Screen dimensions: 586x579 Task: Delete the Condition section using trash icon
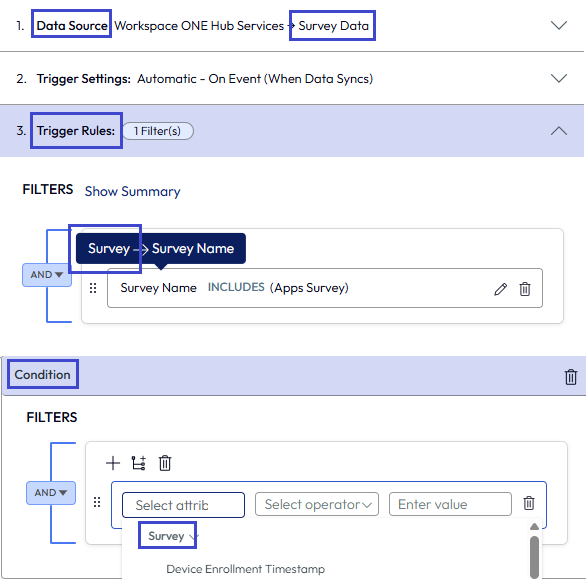click(571, 377)
